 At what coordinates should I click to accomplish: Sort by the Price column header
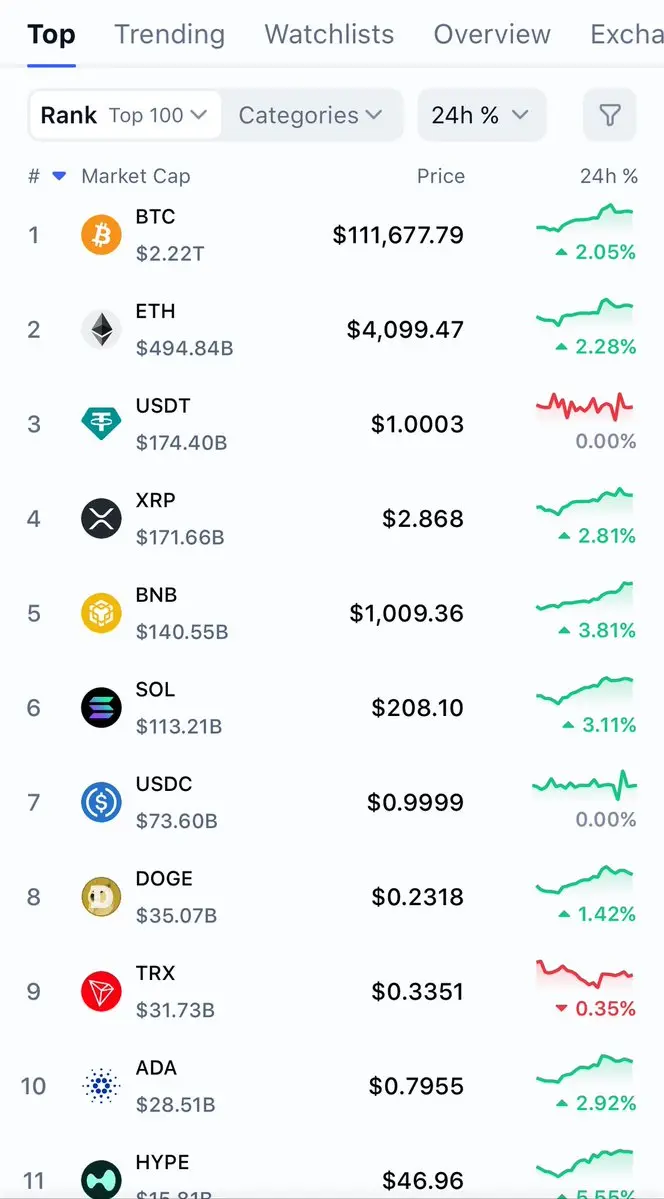tap(441, 176)
